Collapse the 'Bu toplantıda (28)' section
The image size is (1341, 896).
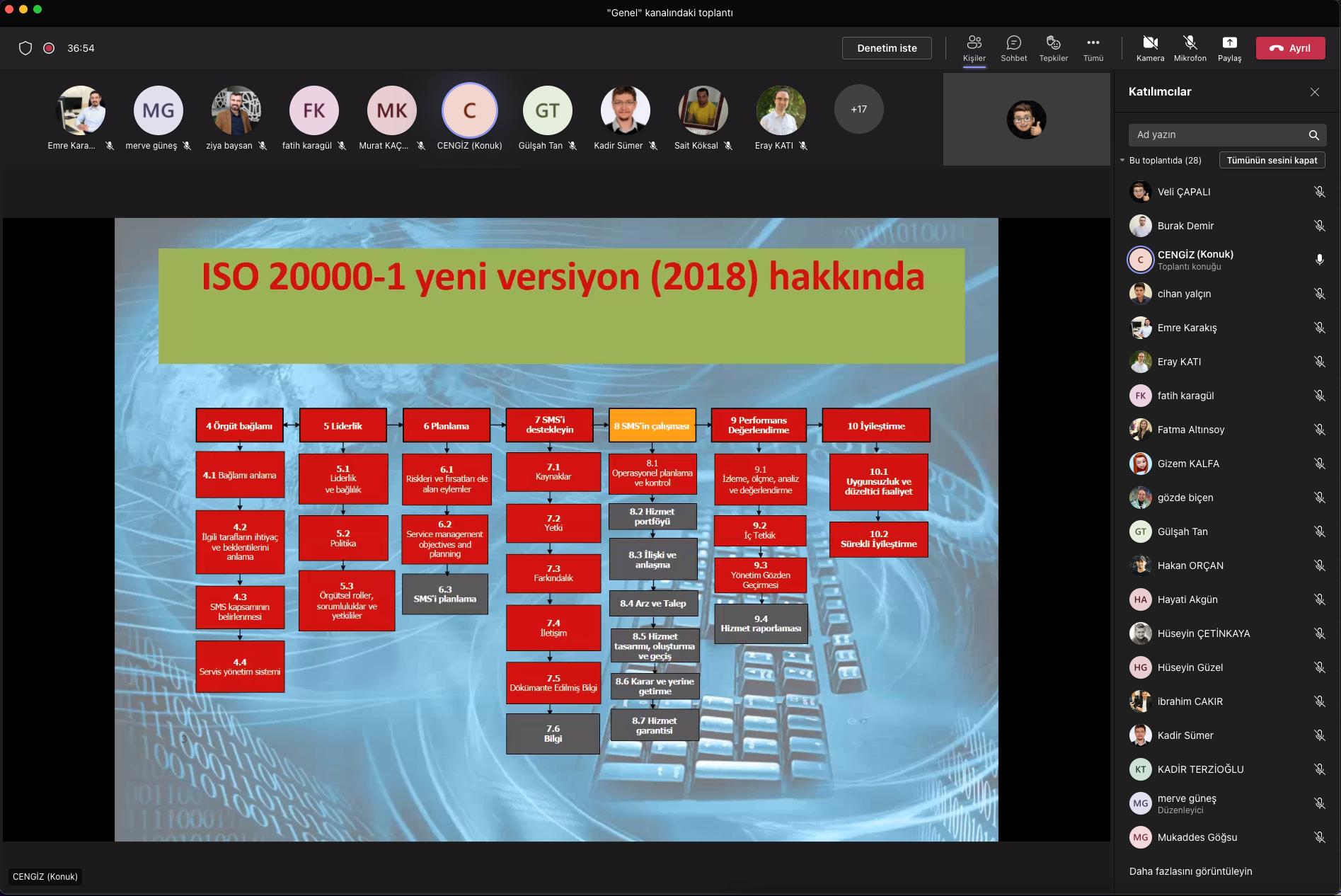click(1122, 161)
